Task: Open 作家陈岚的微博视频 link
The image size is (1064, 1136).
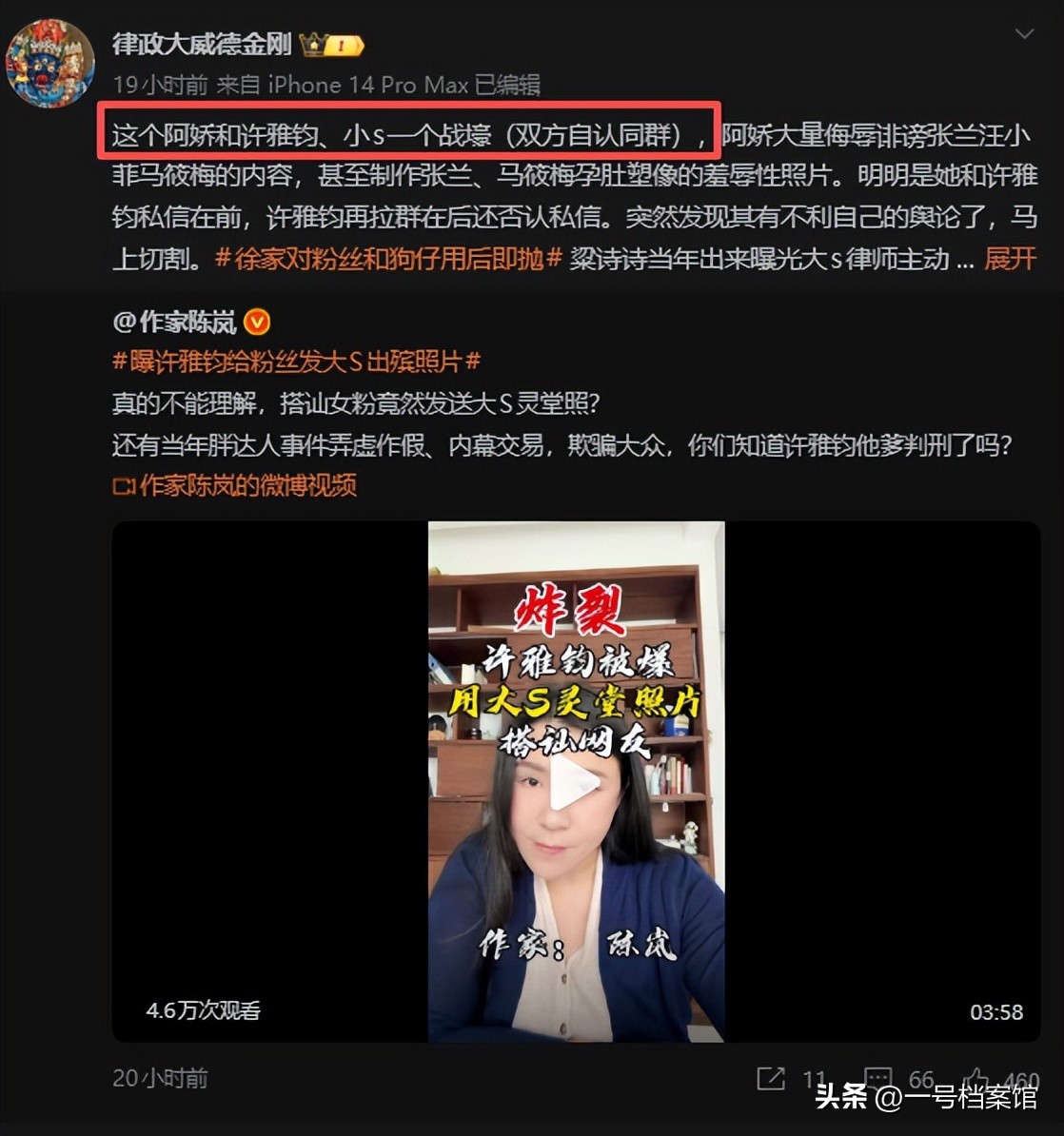Action: 247,485
